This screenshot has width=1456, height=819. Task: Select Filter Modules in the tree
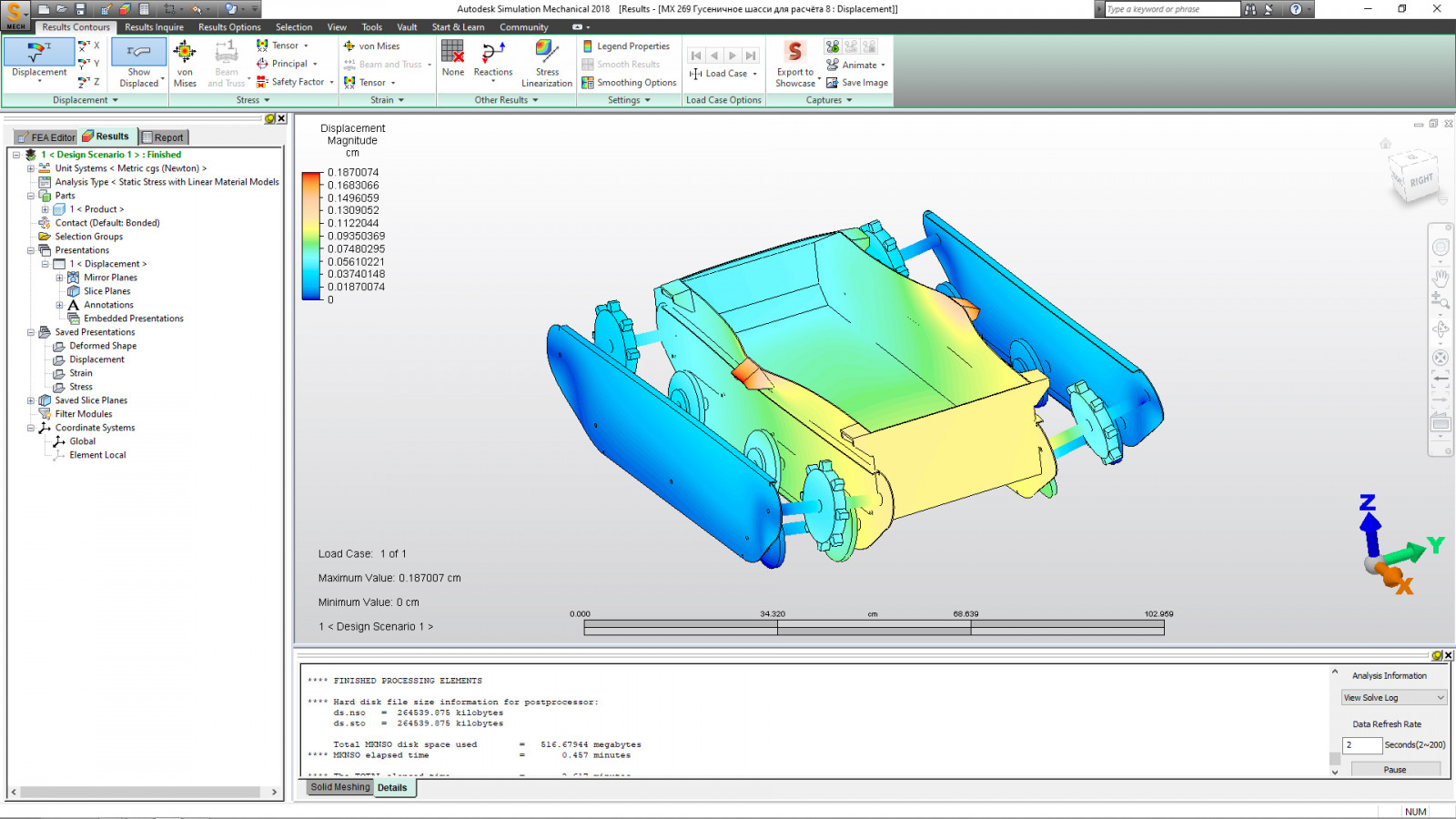click(x=83, y=414)
